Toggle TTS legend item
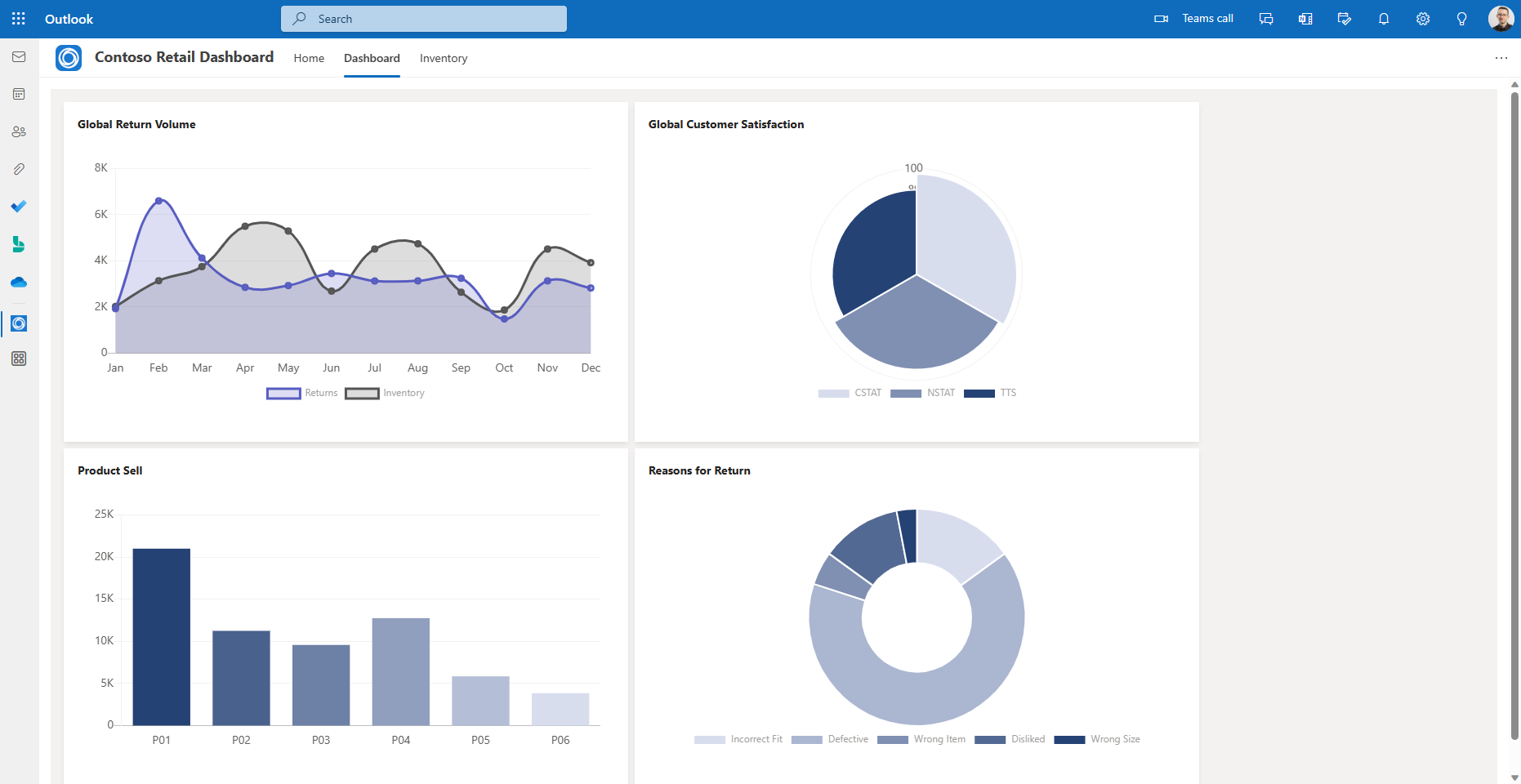This screenshot has height=784, width=1521. pyautogui.click(x=990, y=394)
